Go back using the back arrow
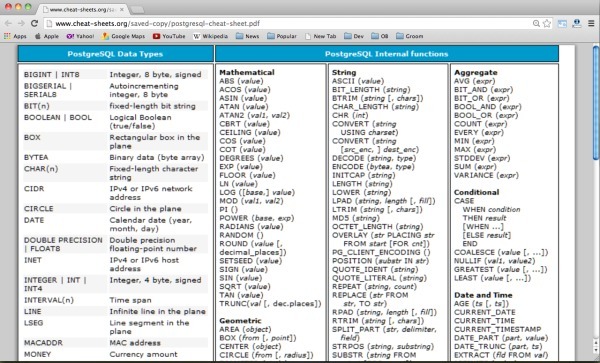The image size is (600, 363). pyautogui.click(x=8, y=23)
